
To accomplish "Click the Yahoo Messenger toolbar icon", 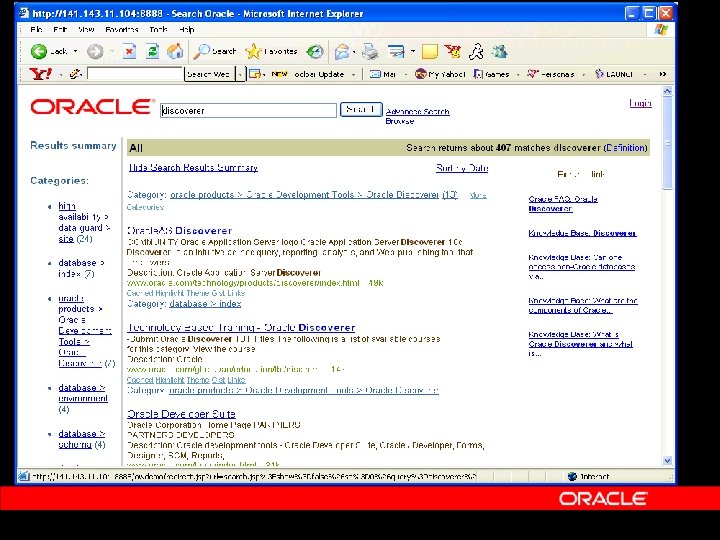I will pyautogui.click(x=453, y=51).
